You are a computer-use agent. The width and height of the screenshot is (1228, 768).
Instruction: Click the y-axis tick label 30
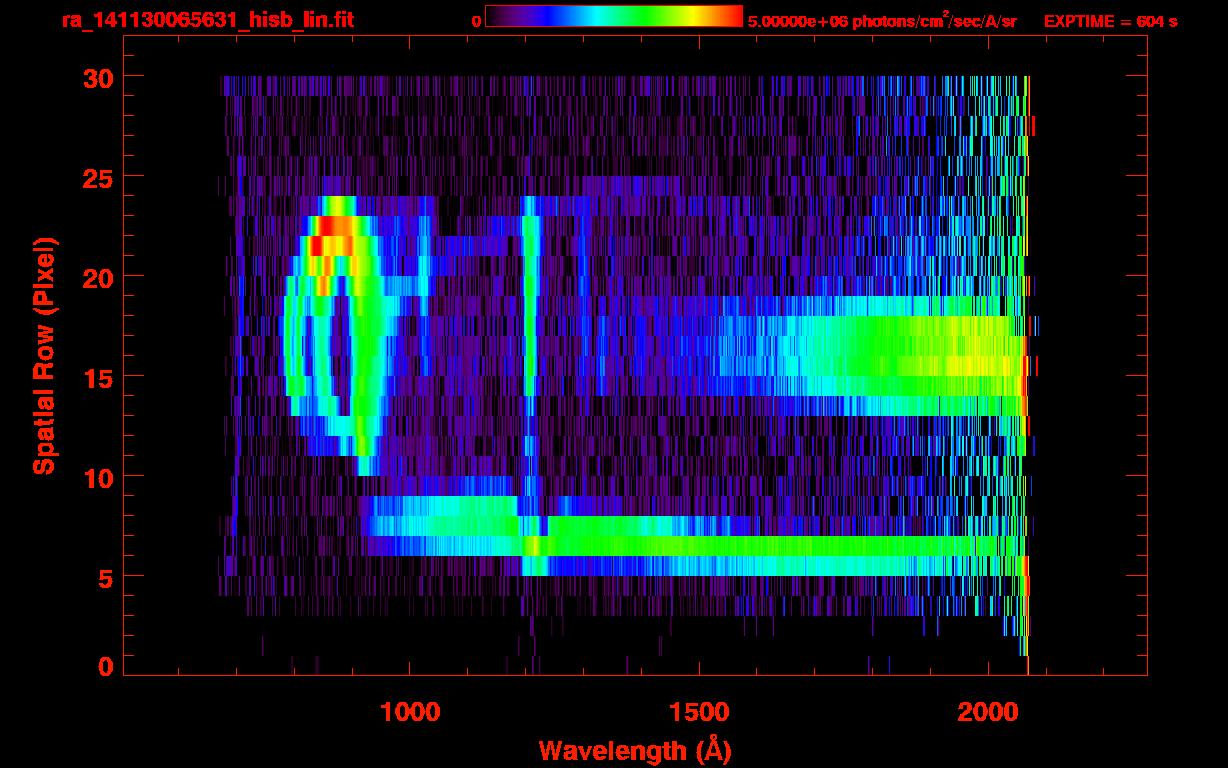tap(97, 77)
